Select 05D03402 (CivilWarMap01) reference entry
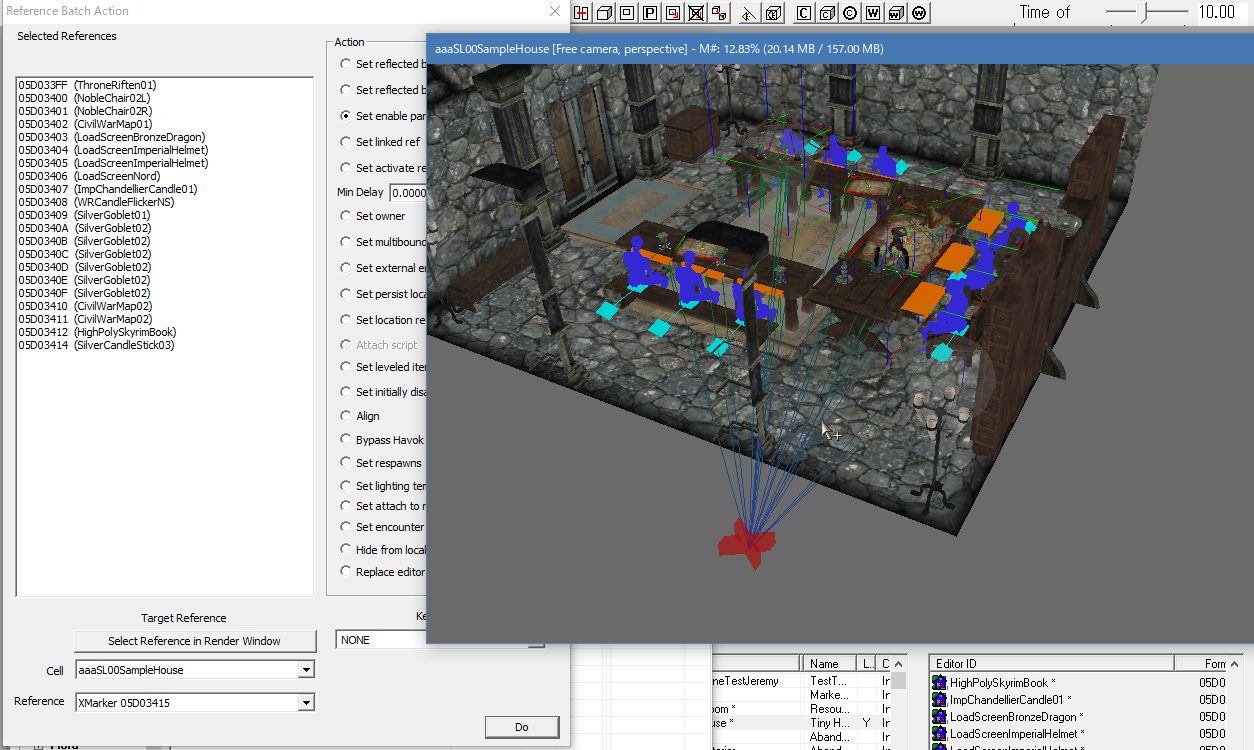The height and width of the screenshot is (750, 1254). 85,124
